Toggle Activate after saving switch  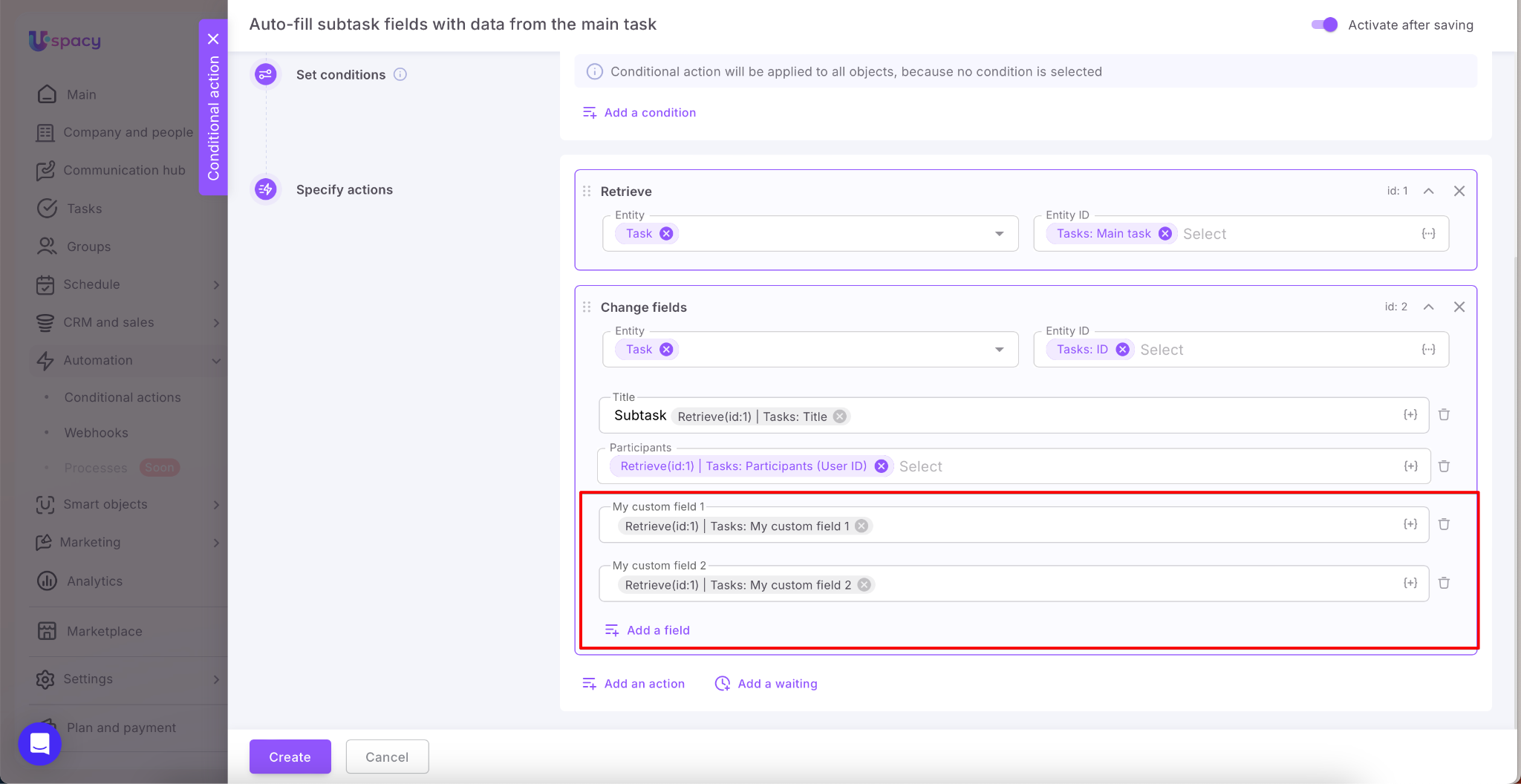click(x=1324, y=24)
